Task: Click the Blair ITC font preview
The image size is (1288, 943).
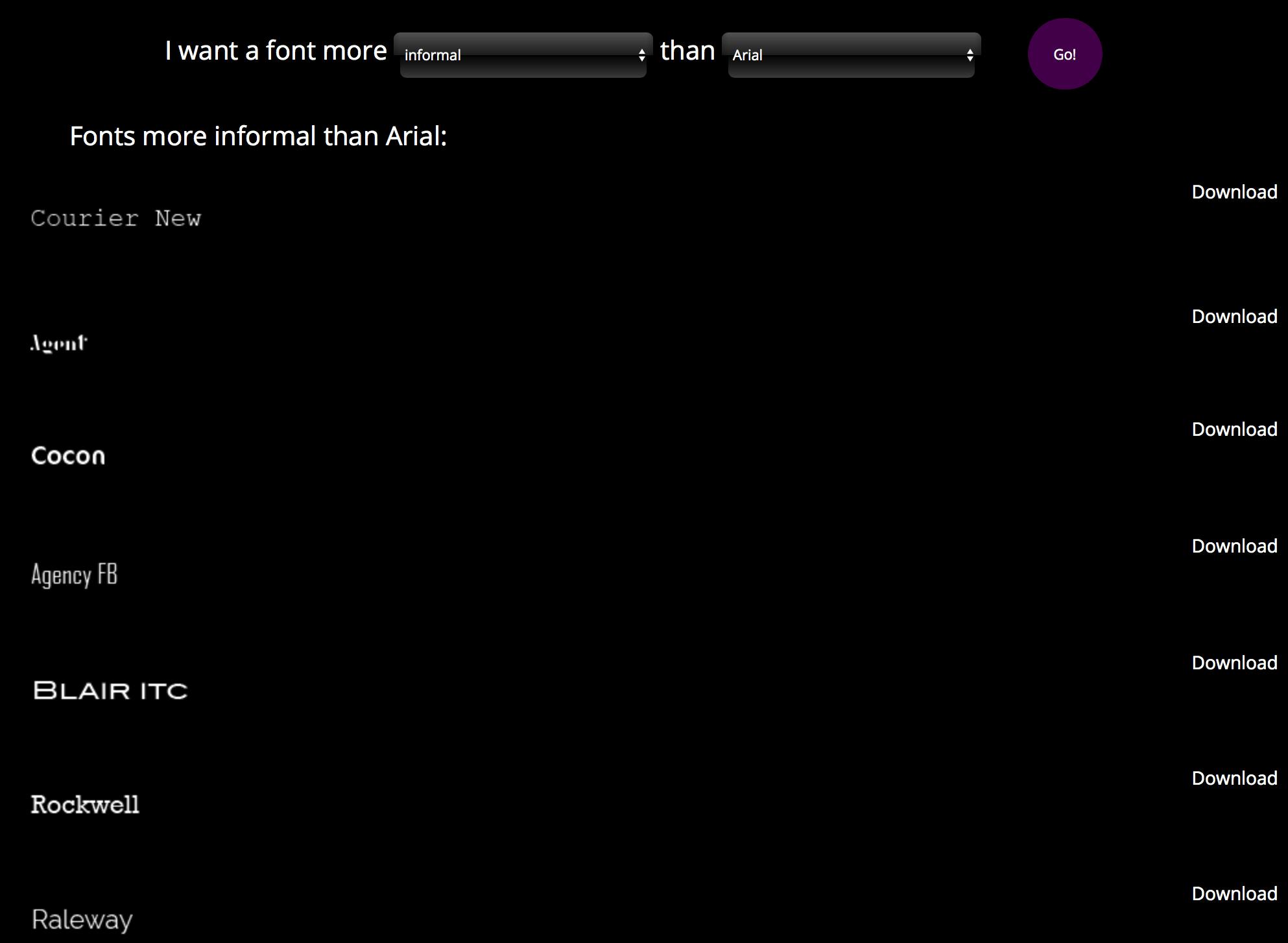Action: 110,691
